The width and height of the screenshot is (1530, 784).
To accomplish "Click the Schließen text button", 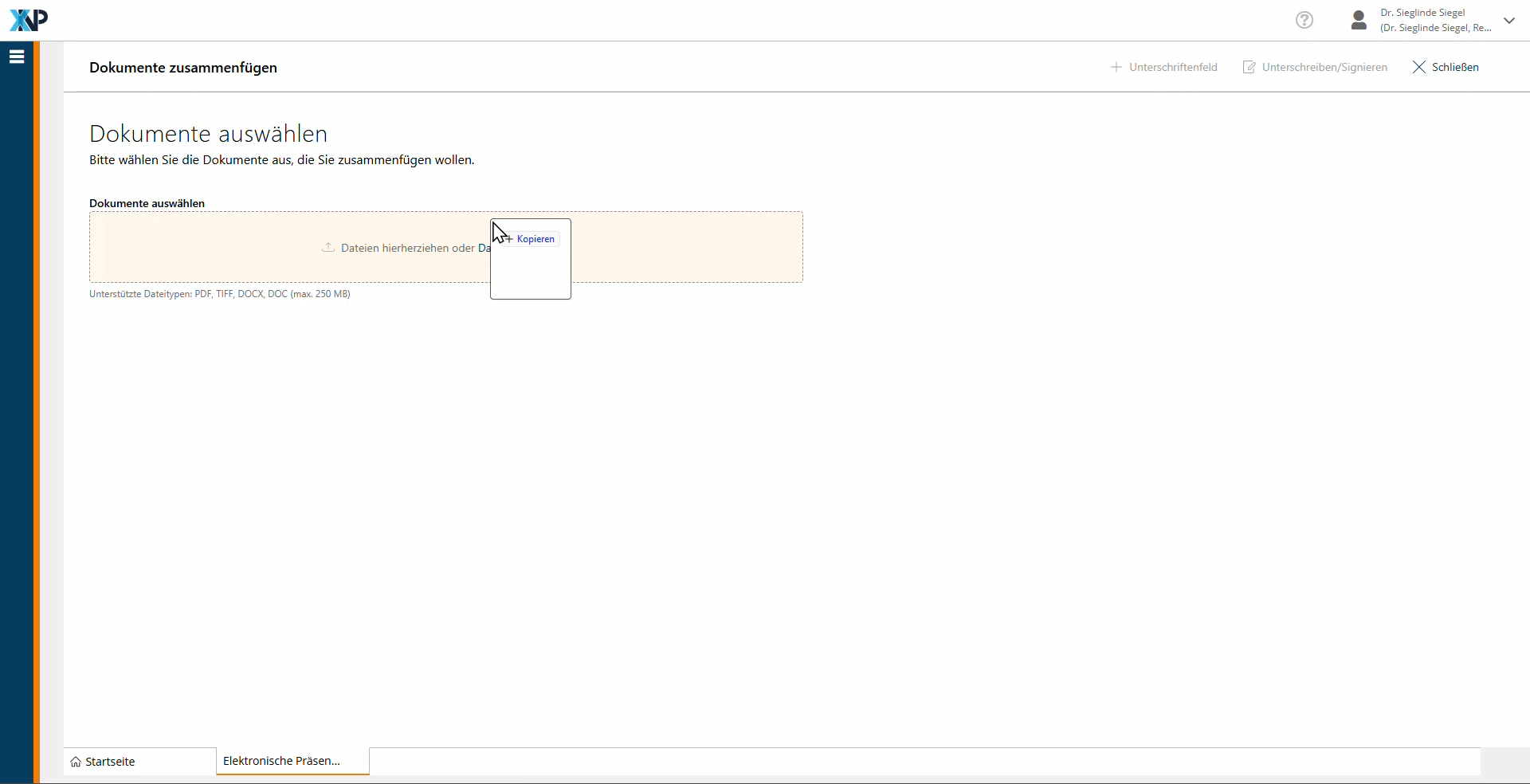I will [1455, 68].
